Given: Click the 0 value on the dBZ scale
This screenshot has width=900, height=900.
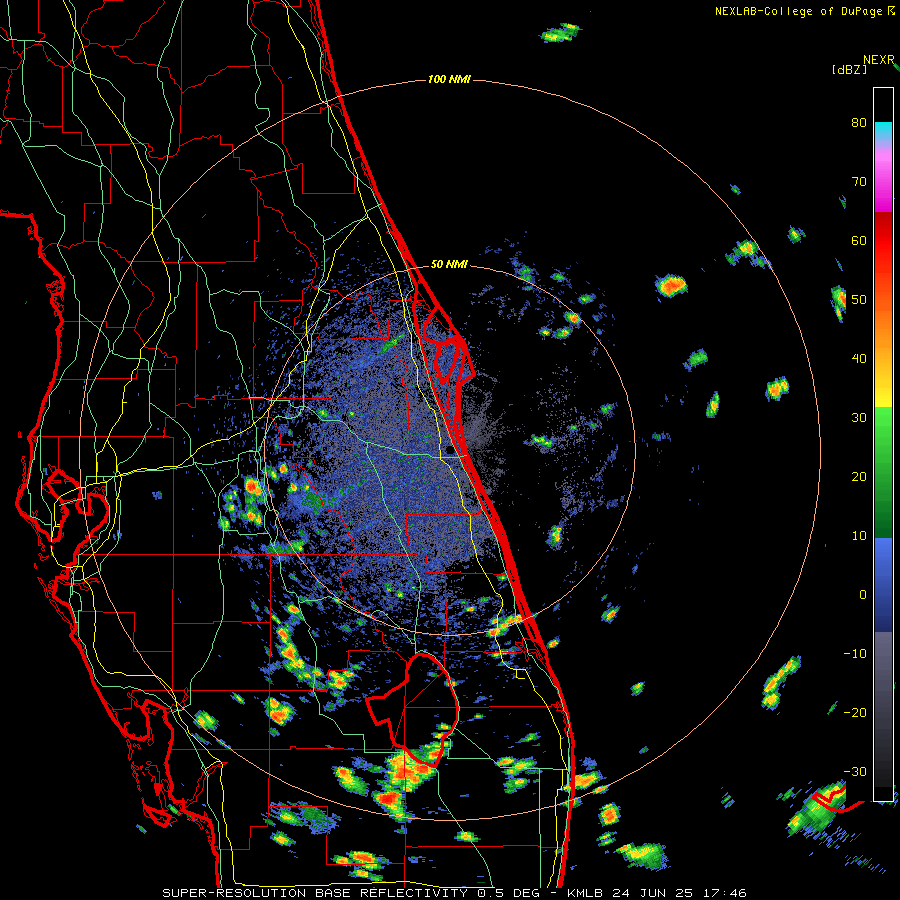Looking at the screenshot, I should click(x=863, y=595).
